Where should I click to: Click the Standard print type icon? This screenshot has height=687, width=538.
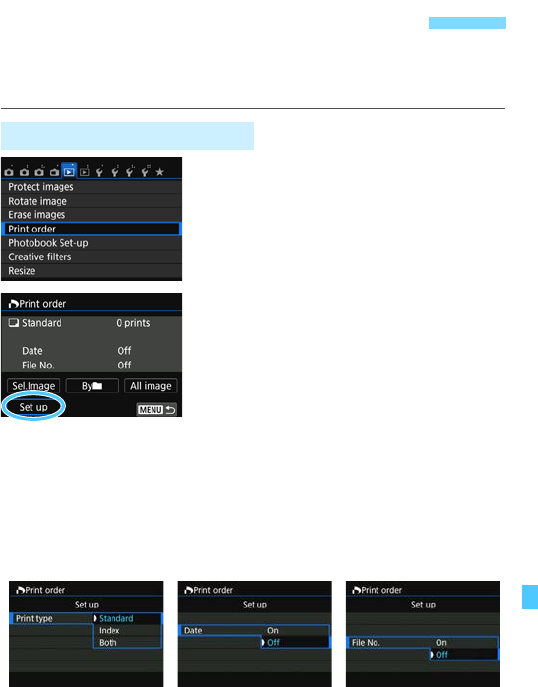tap(14, 323)
